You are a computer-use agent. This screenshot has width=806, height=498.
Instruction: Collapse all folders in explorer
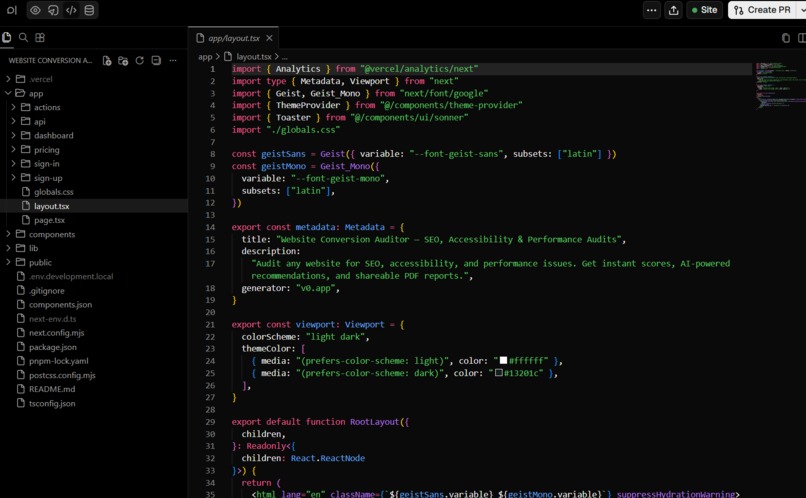tap(156, 61)
